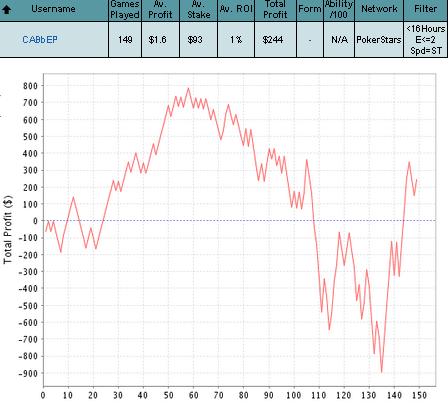Sort by Av. Stake header
This screenshot has width=448, height=405.
point(199,9)
